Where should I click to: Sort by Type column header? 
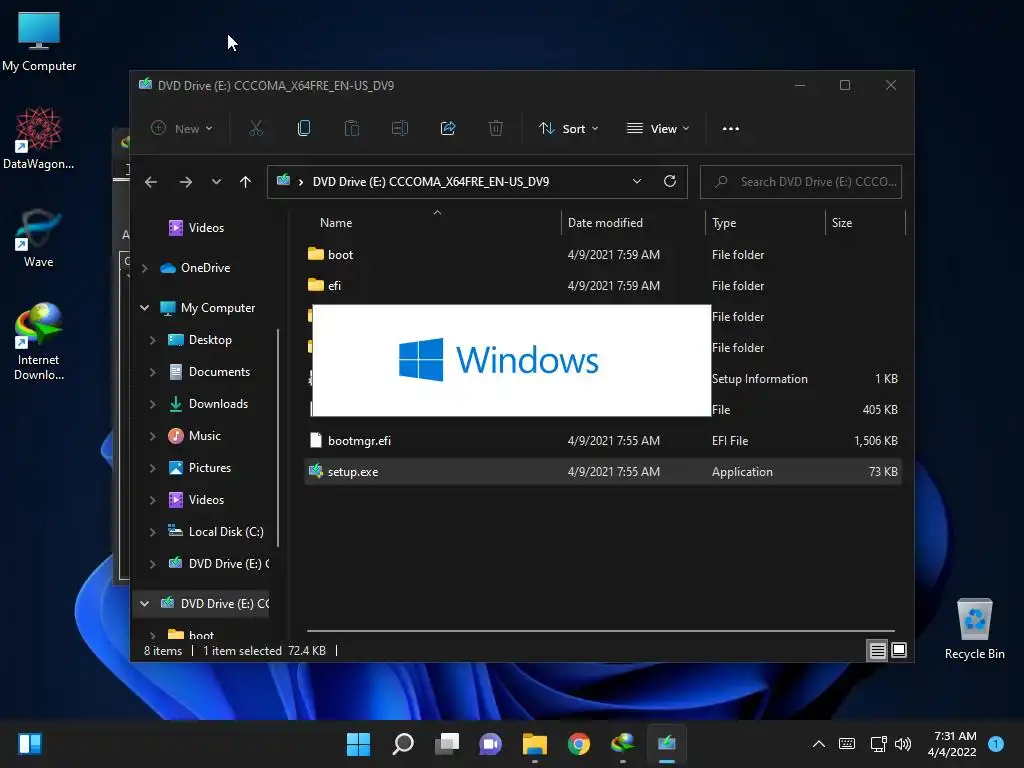(724, 223)
